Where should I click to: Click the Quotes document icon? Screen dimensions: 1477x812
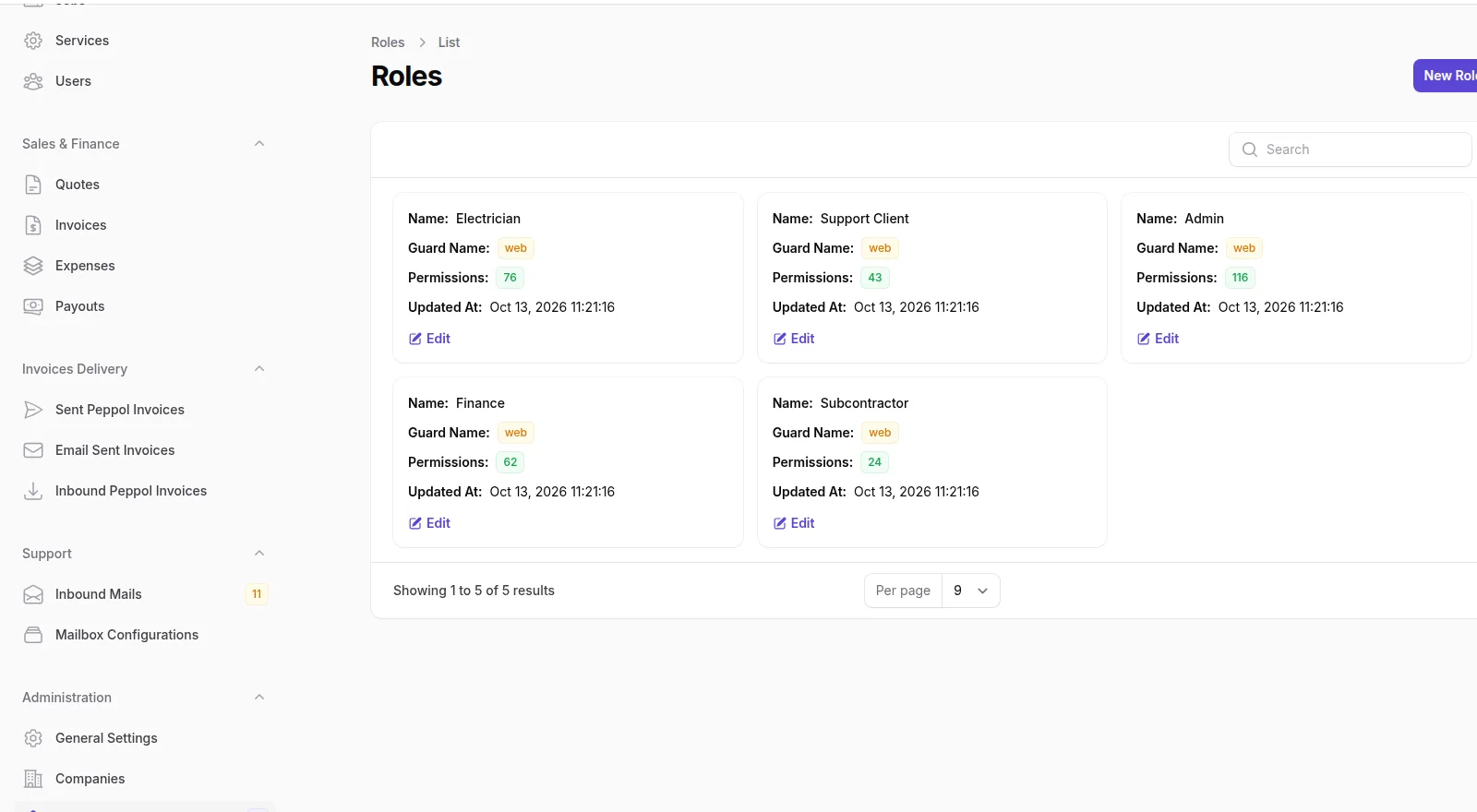(33, 185)
